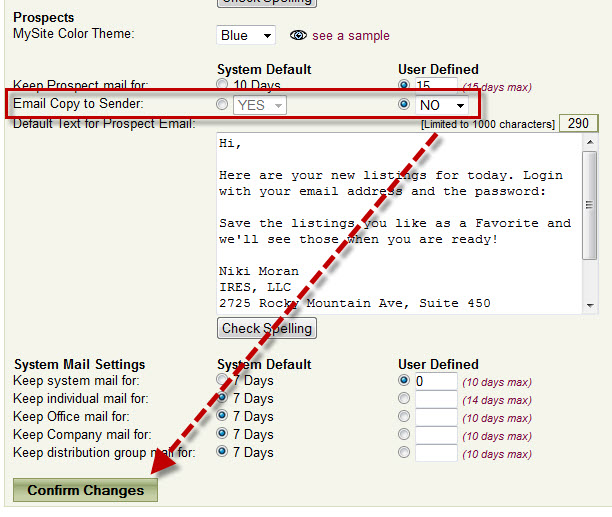Select System Default 7 Days for individual mail
This screenshot has height=517, width=612.
[x=223, y=398]
